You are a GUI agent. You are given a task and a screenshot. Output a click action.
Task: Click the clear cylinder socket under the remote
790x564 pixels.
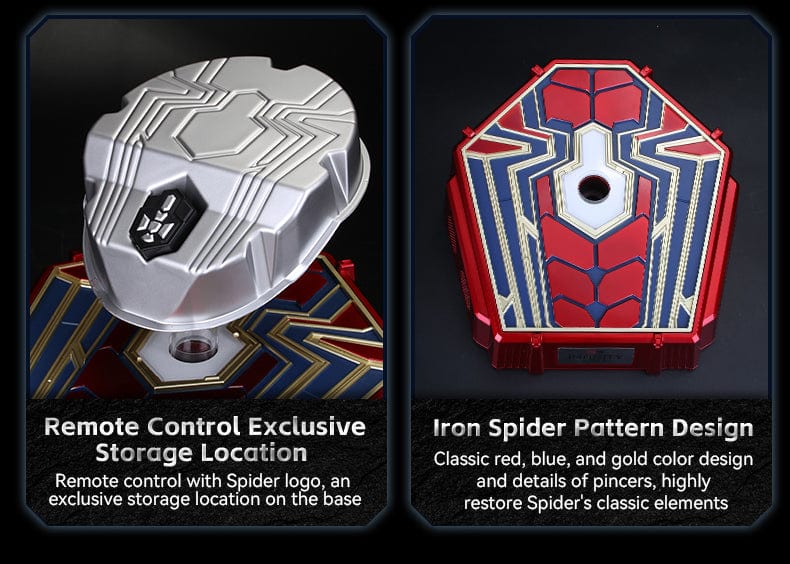[193, 346]
